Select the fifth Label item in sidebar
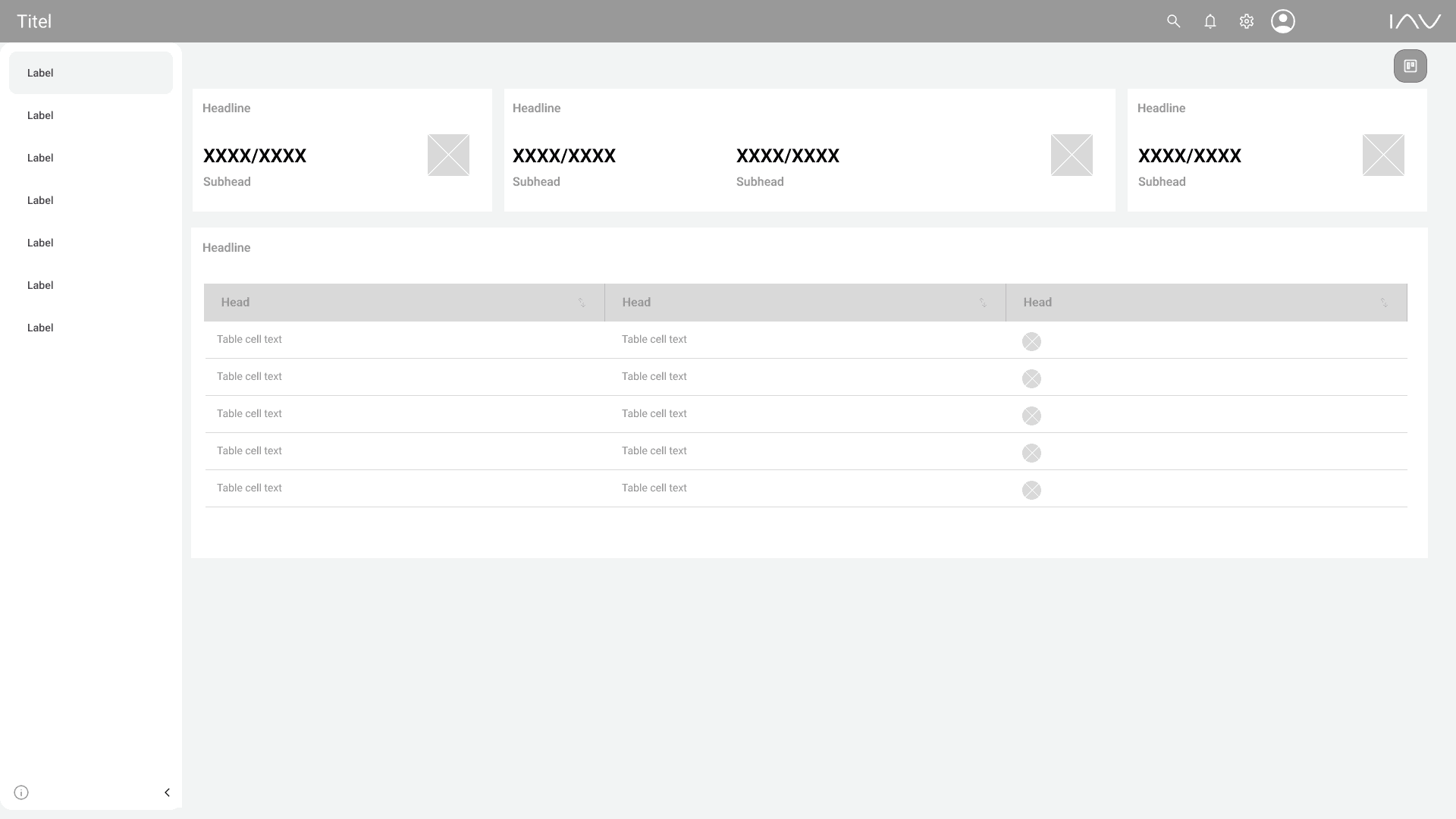This screenshot has width=1456, height=819. click(91, 243)
